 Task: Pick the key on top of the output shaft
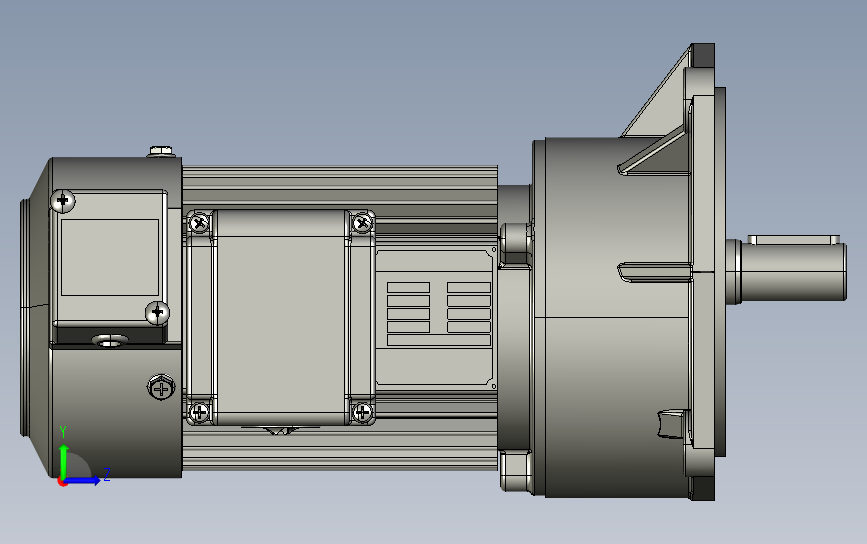coord(793,239)
